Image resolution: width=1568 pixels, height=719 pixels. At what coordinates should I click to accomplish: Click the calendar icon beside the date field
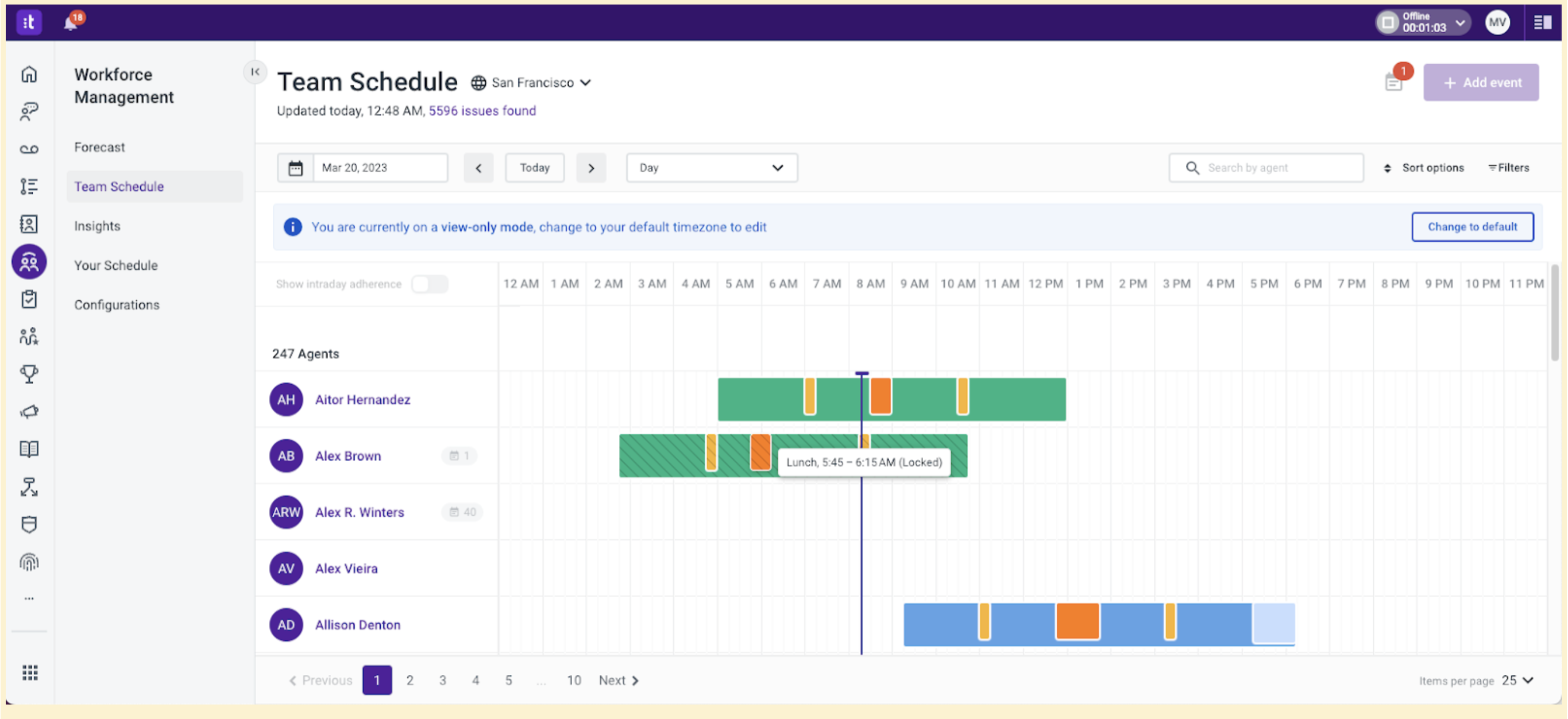296,168
